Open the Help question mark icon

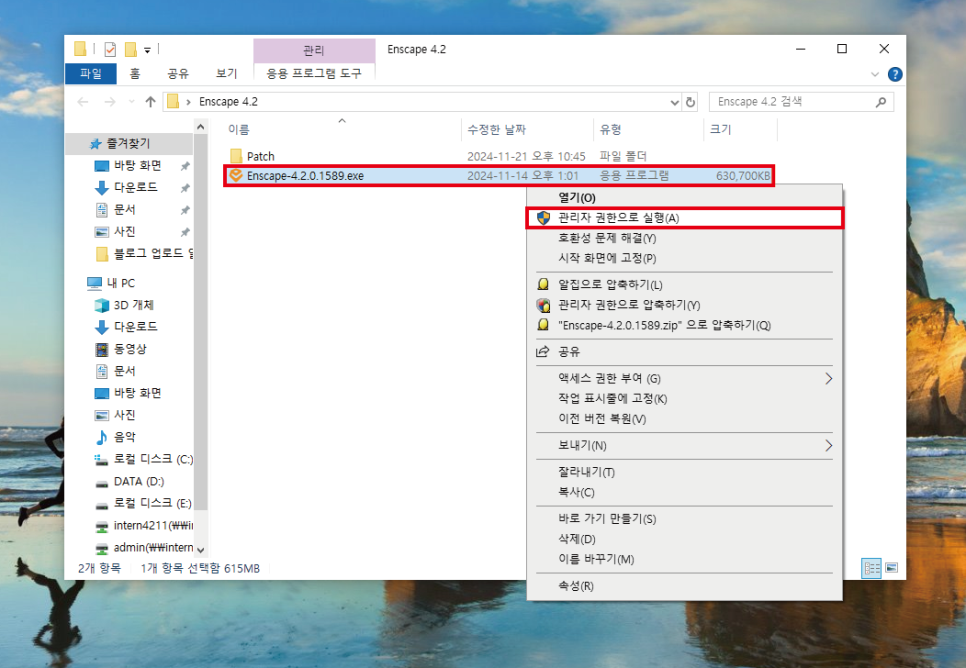[x=895, y=75]
